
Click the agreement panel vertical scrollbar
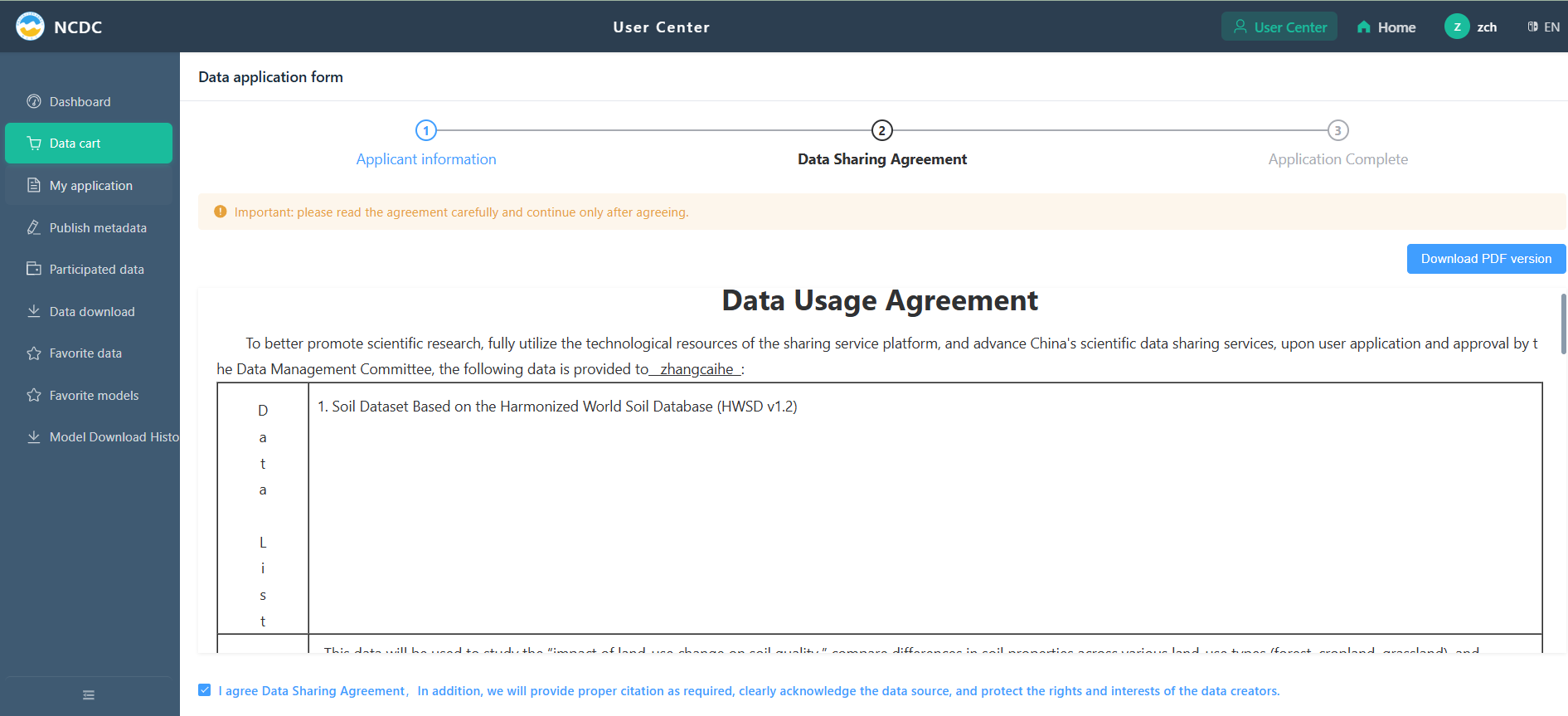pos(1563,324)
